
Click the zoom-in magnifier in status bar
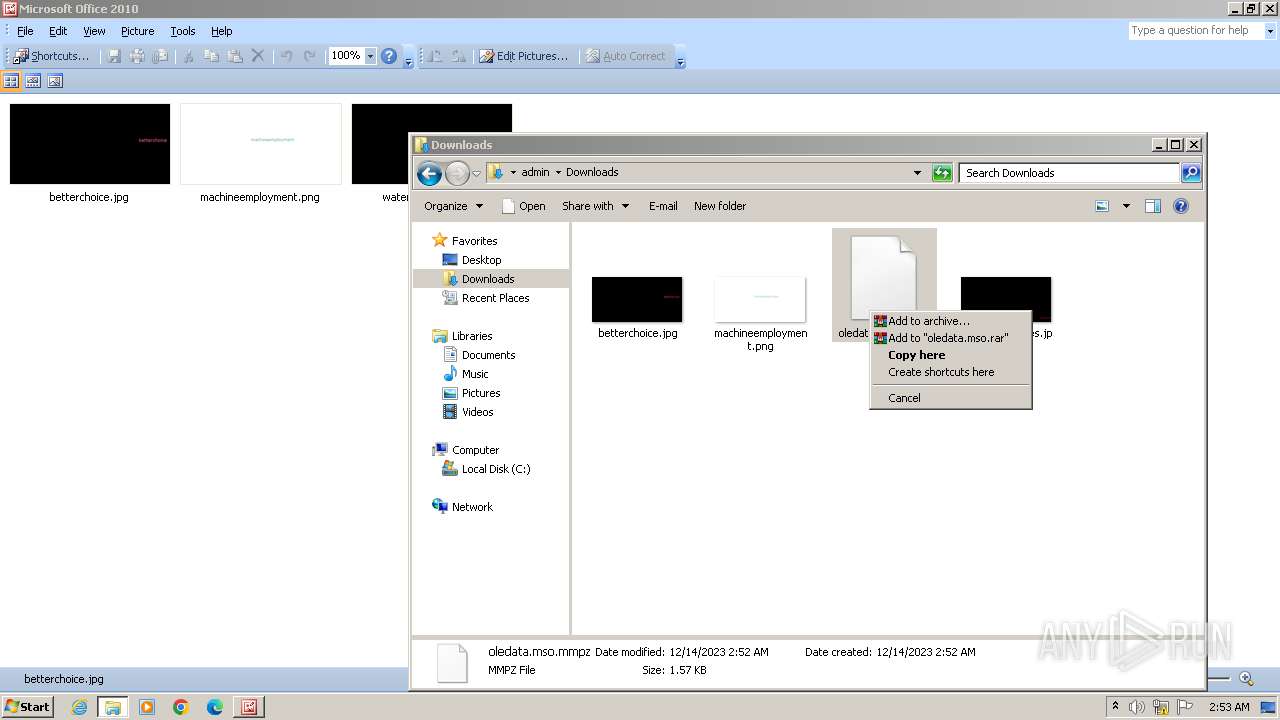coord(1246,679)
